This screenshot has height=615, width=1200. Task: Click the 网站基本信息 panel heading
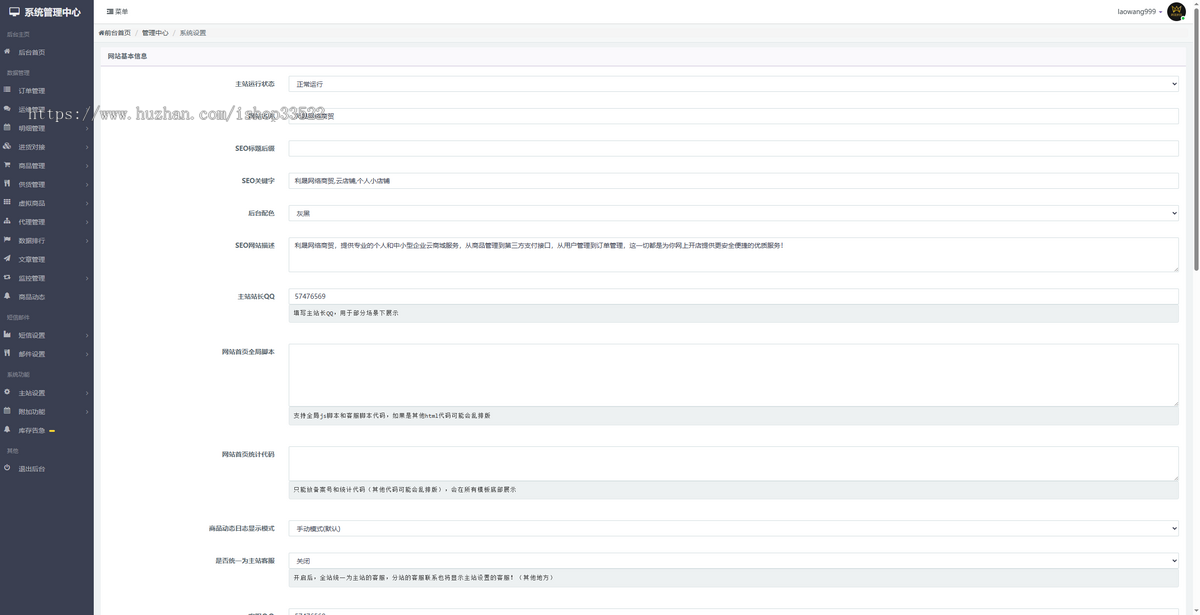pos(127,56)
